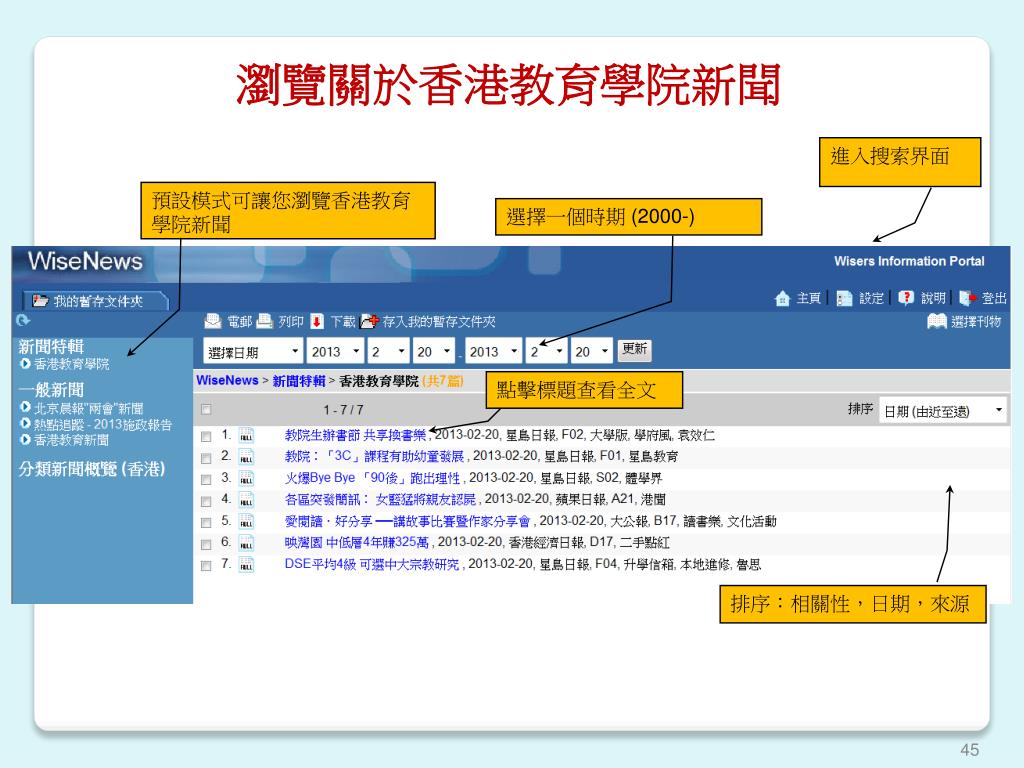Select 熱點追蹤 - 2013施政報告 in sidebar

(103, 424)
